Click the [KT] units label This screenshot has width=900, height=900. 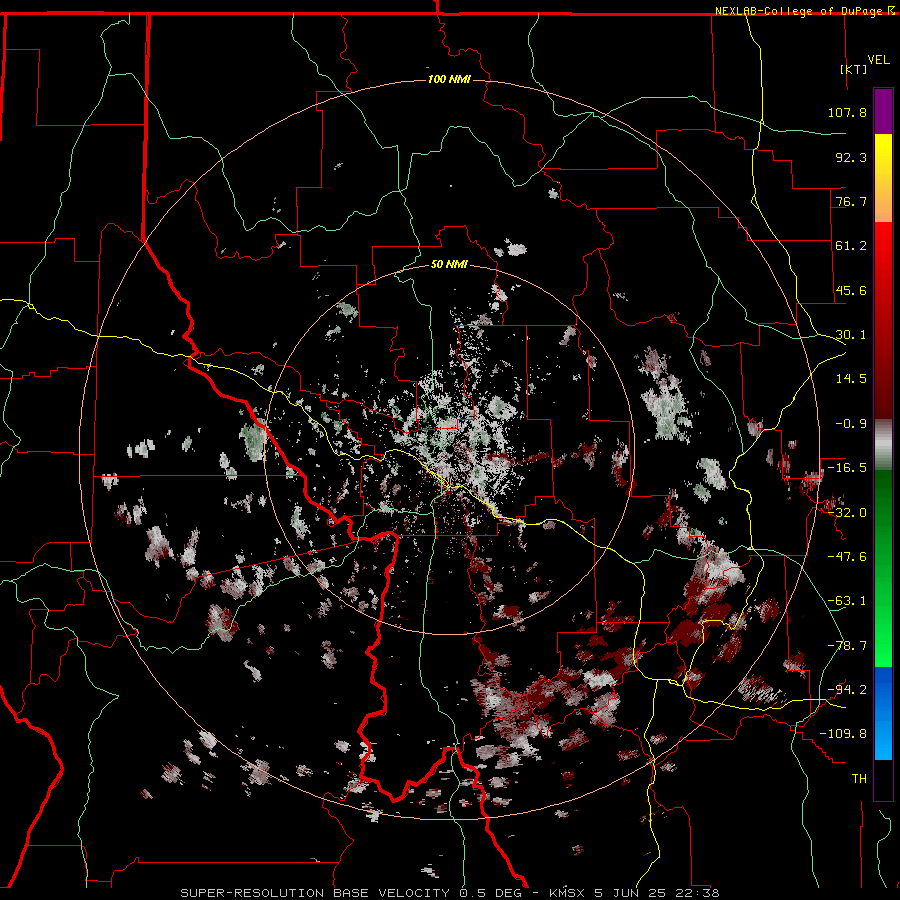point(854,69)
